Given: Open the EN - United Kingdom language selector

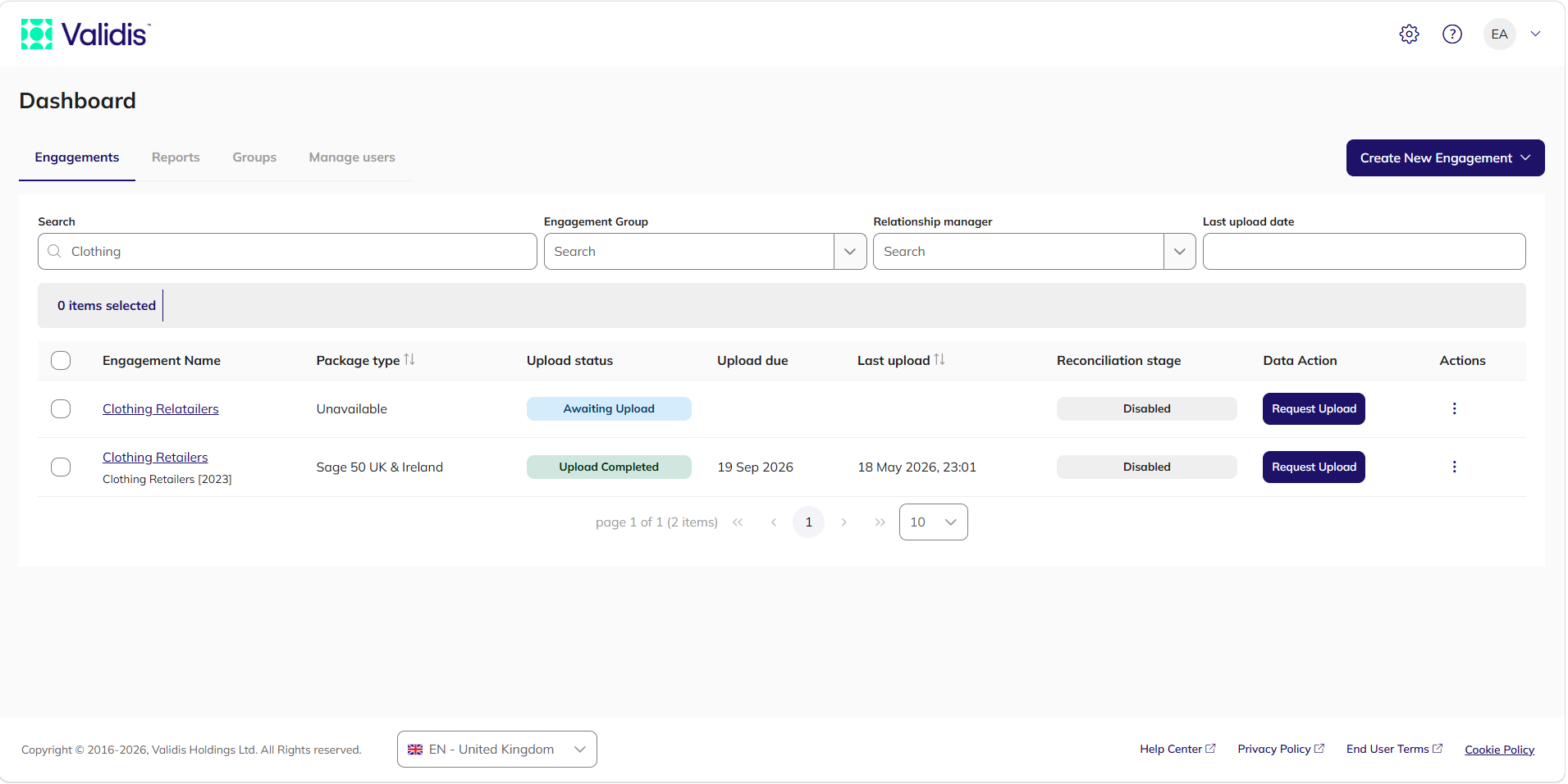Looking at the screenshot, I should [x=497, y=750].
